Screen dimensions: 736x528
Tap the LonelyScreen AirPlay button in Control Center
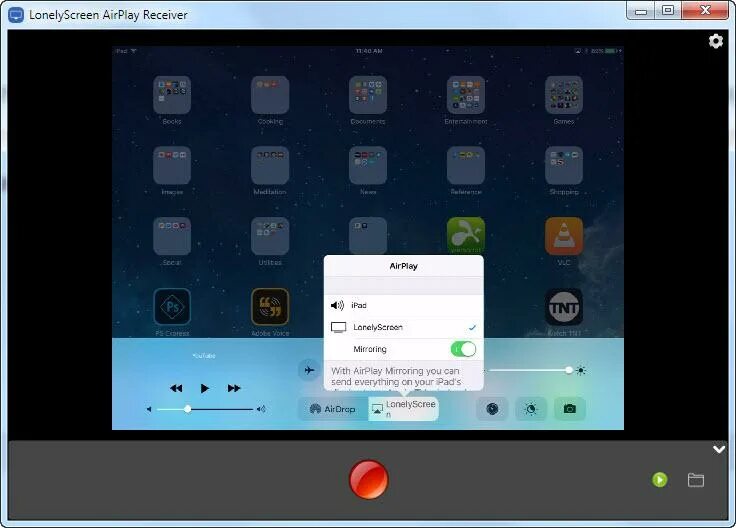(x=403, y=409)
